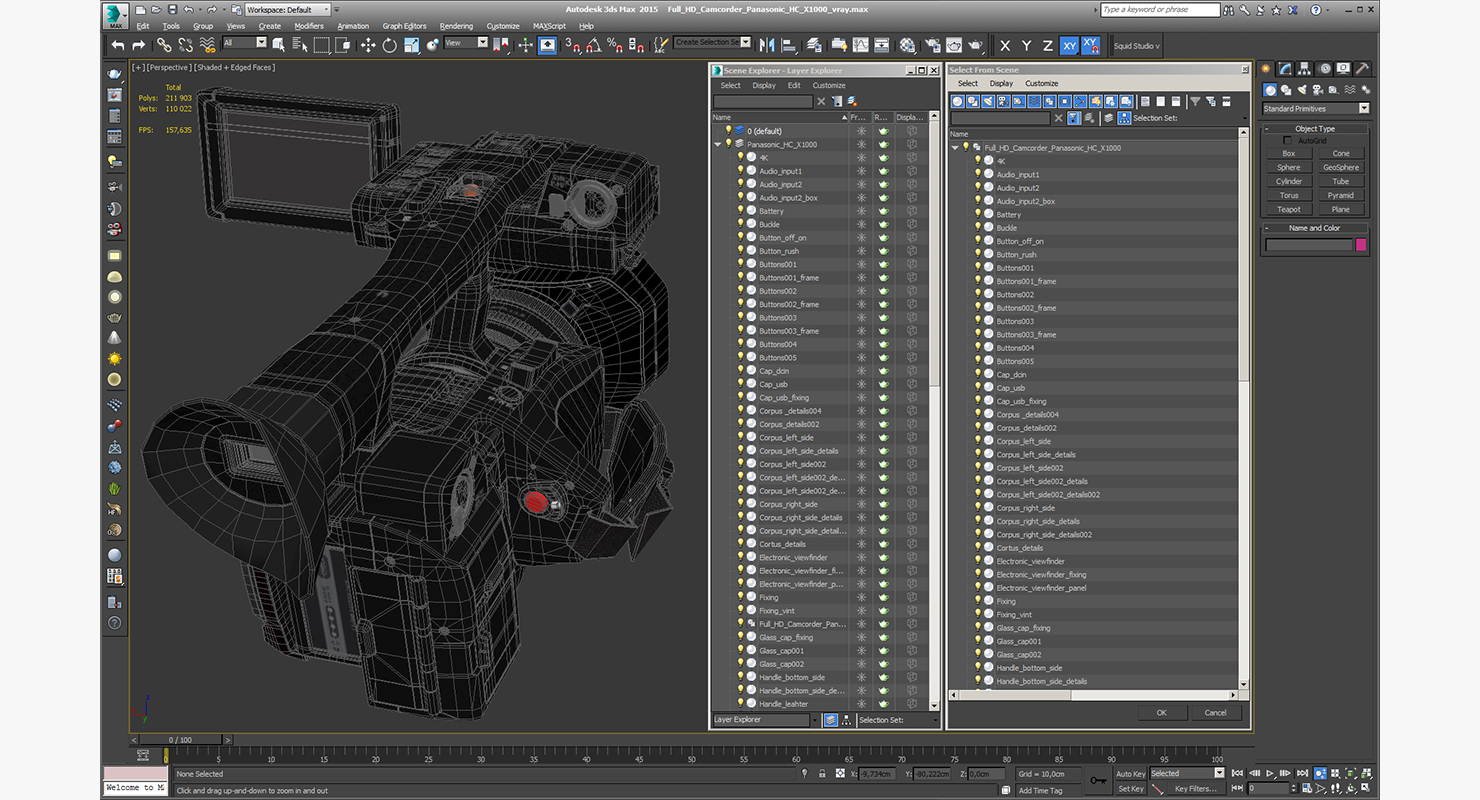Open the MAXScript menu
The image size is (1480, 800).
(549, 26)
